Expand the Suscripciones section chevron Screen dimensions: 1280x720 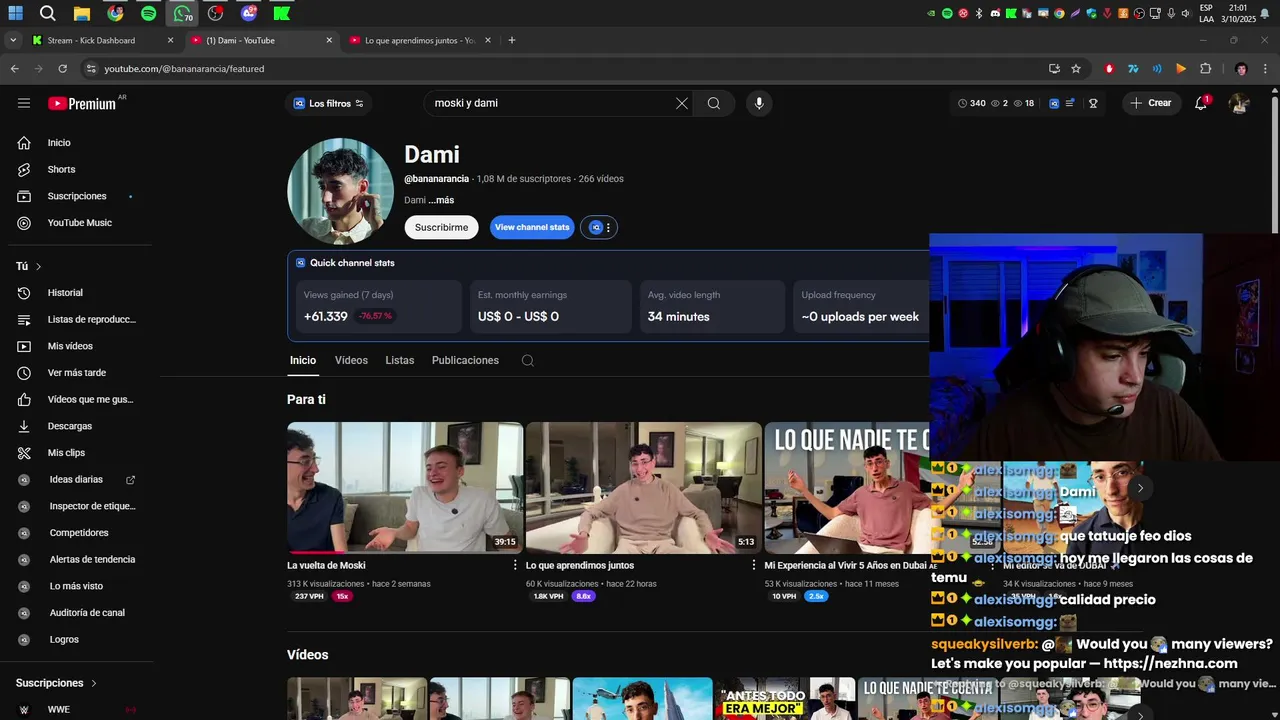[x=94, y=683]
